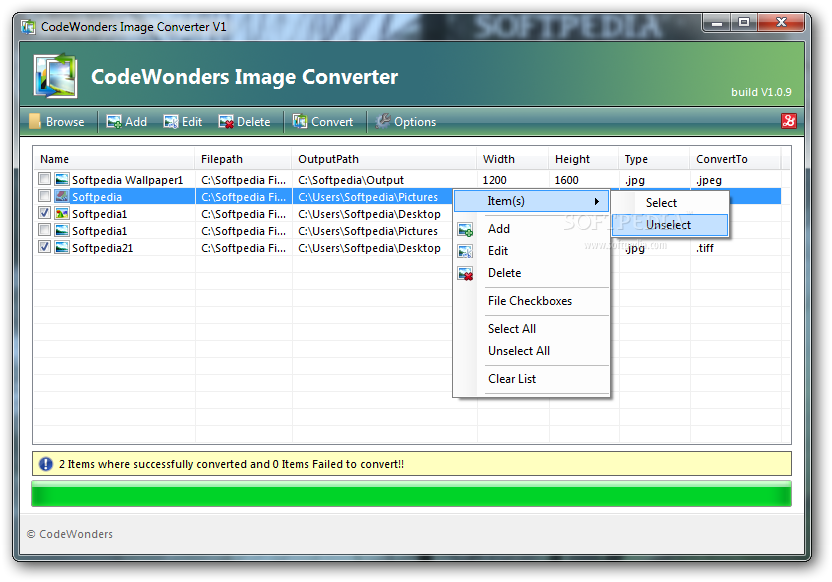Click the 1600 height value
The image size is (832, 582).
point(567,180)
